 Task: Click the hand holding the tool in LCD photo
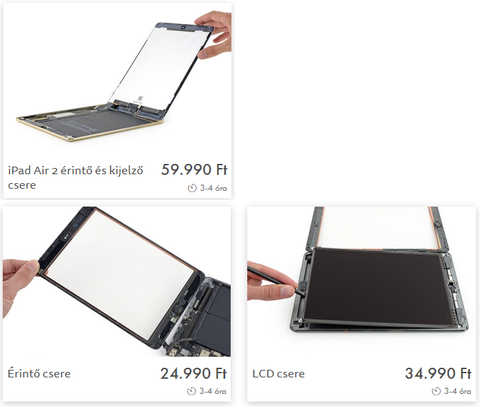[272, 282]
